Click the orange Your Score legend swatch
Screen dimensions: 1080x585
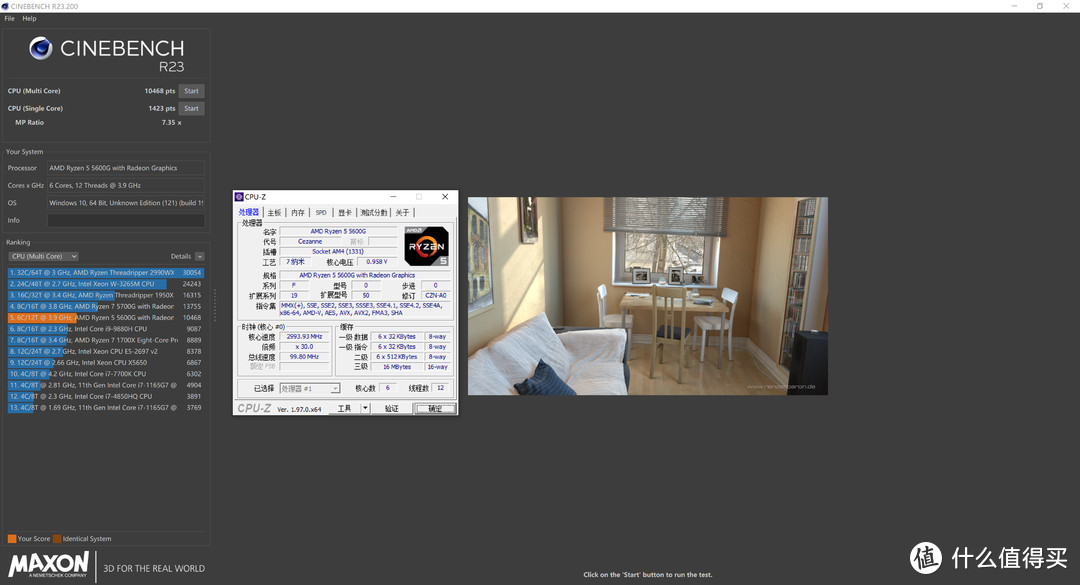tap(12, 539)
